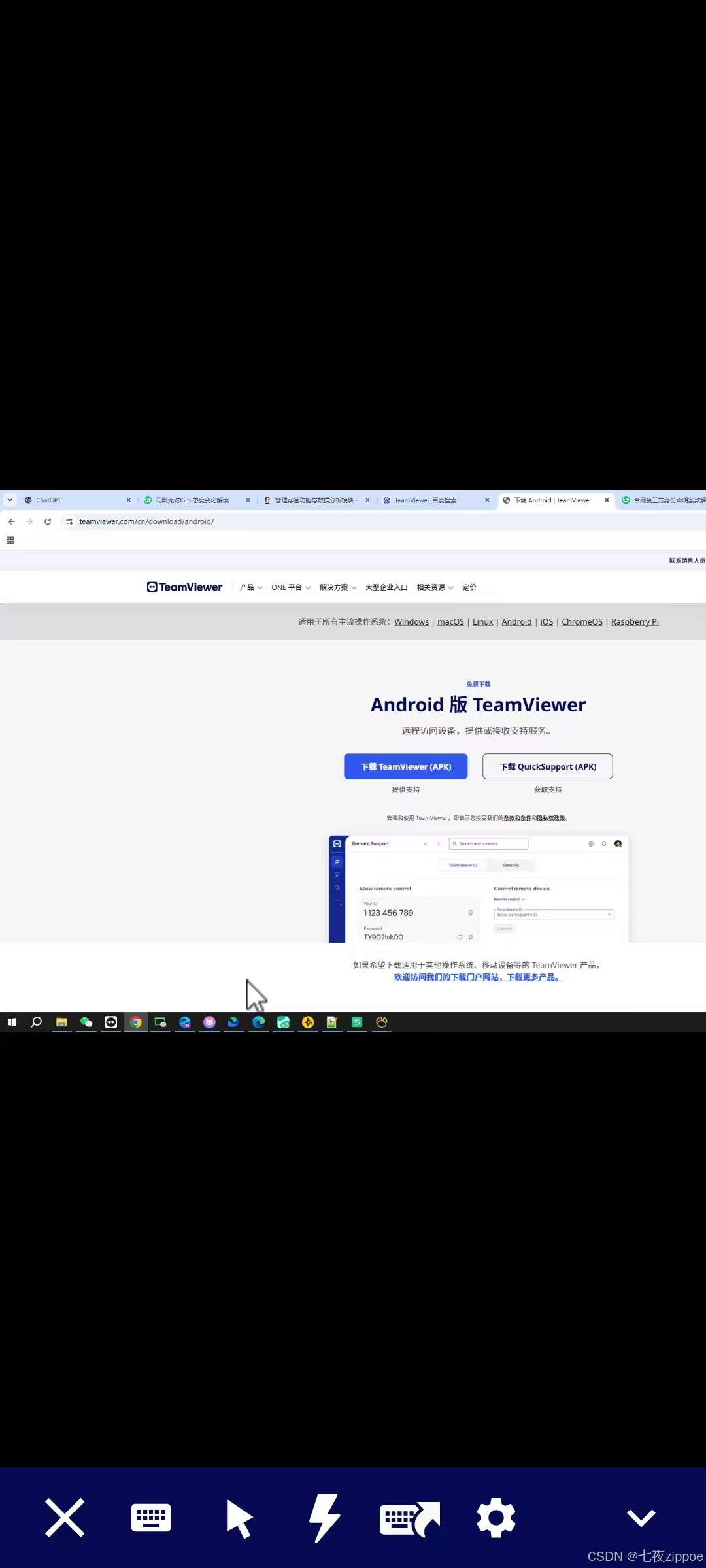
Task: Open the notepad document taskbar icon
Action: click(332, 1022)
